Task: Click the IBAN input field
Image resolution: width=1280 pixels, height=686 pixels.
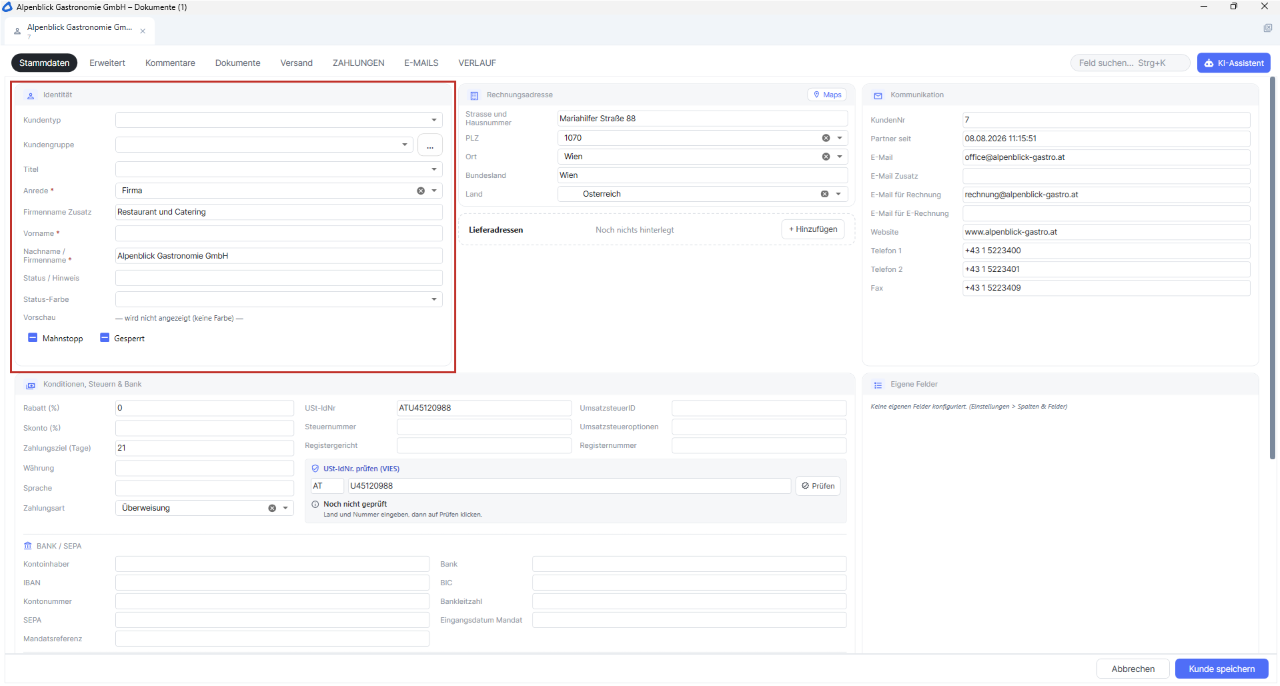Action: [272, 582]
